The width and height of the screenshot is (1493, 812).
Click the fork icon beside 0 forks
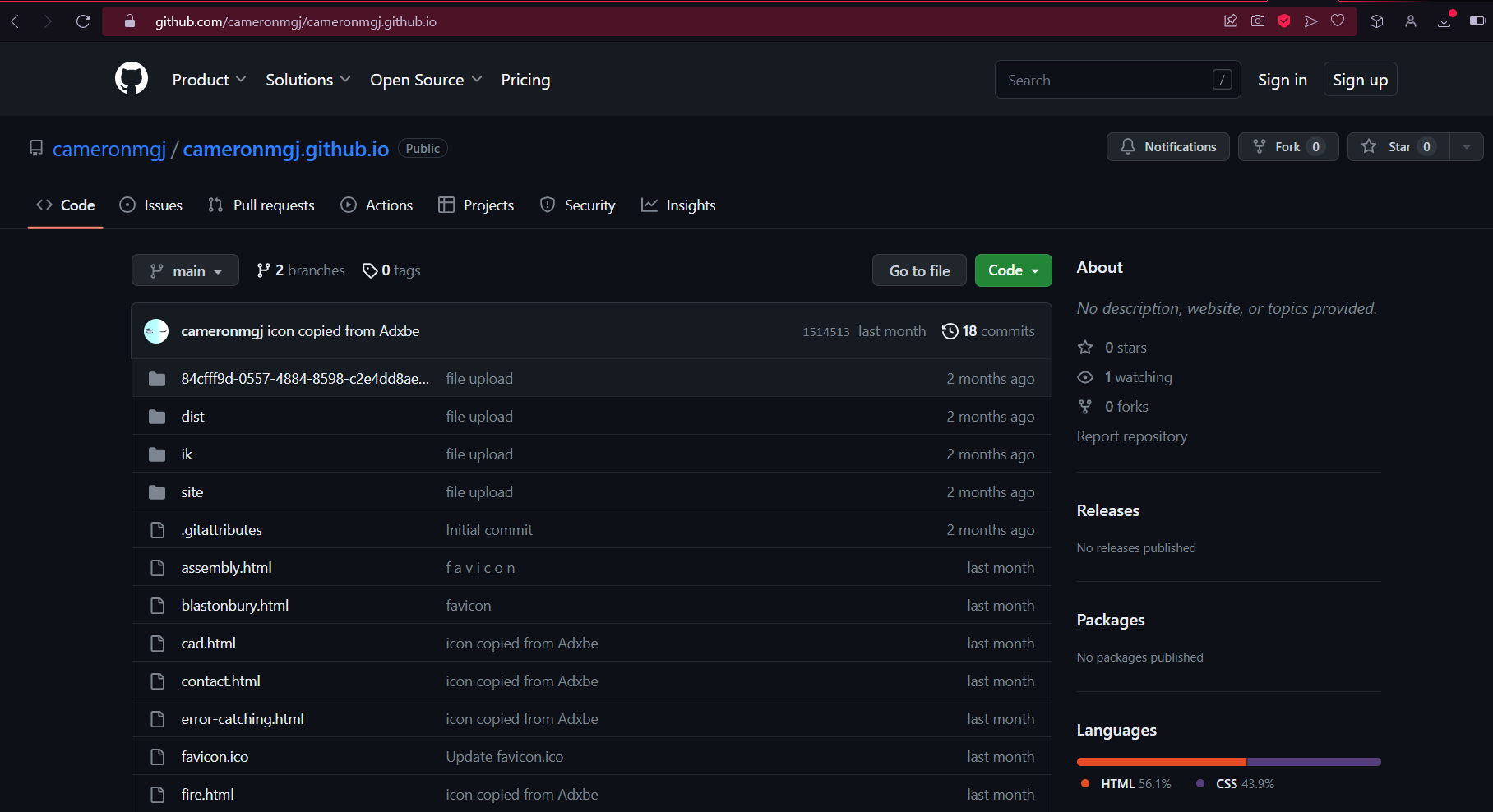click(x=1085, y=407)
